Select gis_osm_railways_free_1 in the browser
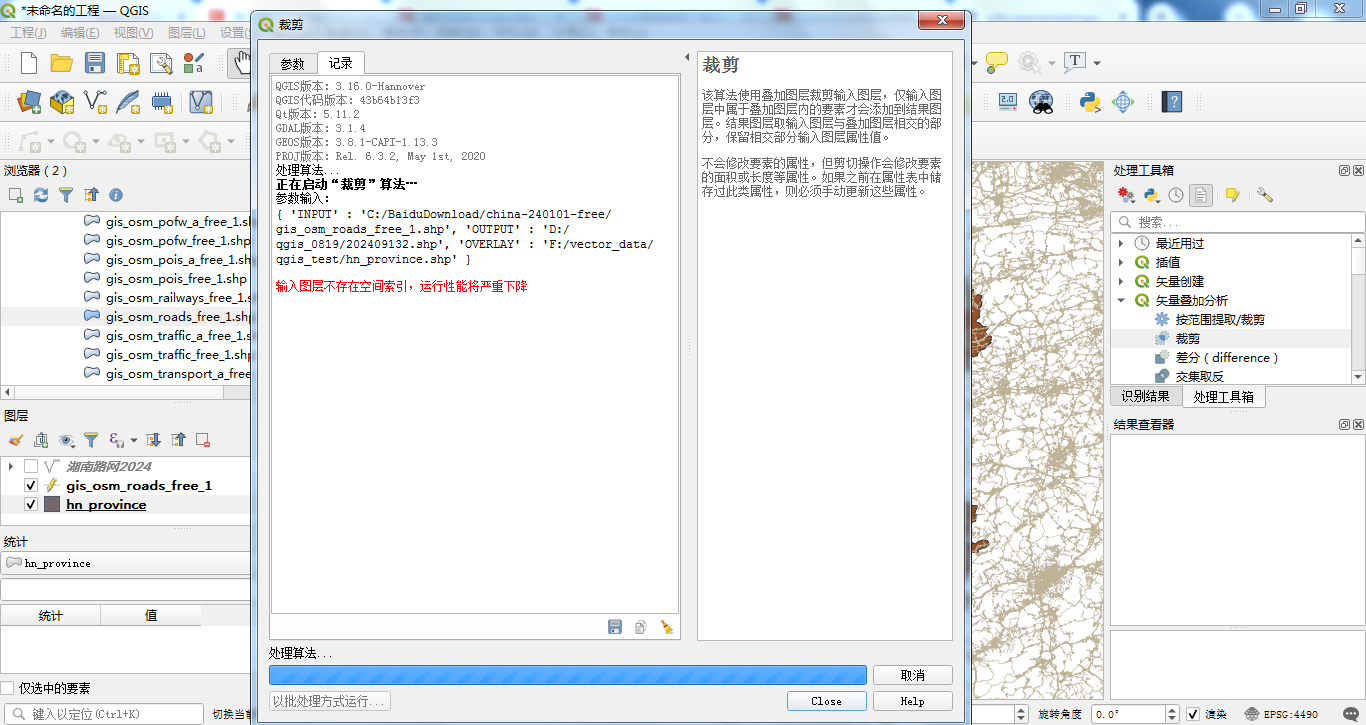 (x=178, y=297)
